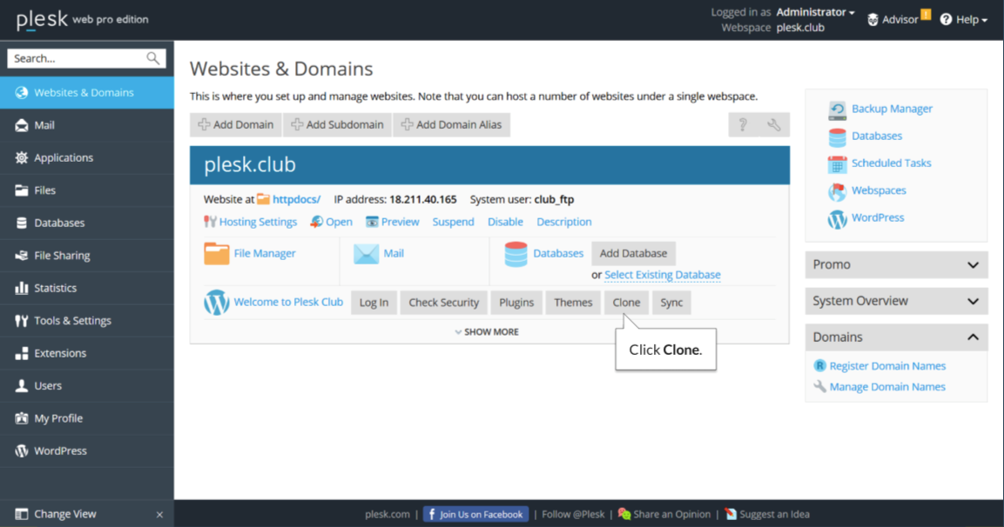Viewport: 1004px width, 527px height.
Task: Click the WordPress icon in left sidebar
Action: coord(21,451)
